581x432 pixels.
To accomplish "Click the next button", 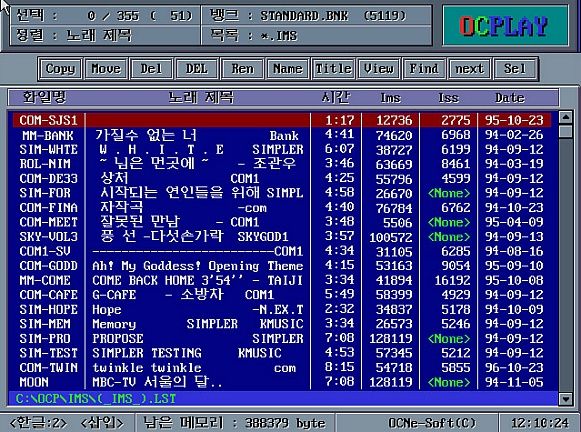I will [x=469, y=69].
